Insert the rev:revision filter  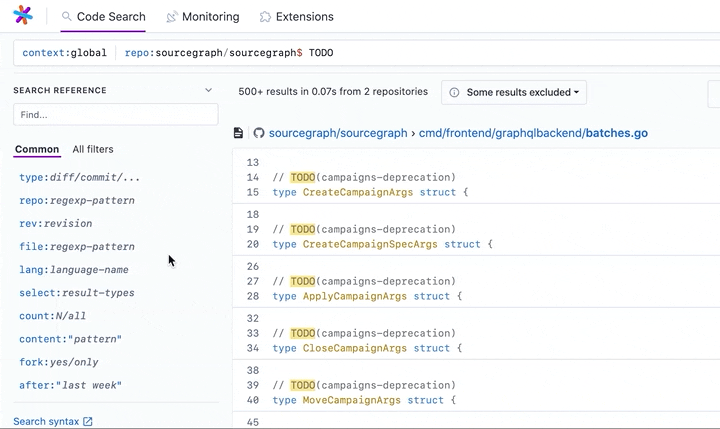pos(56,223)
